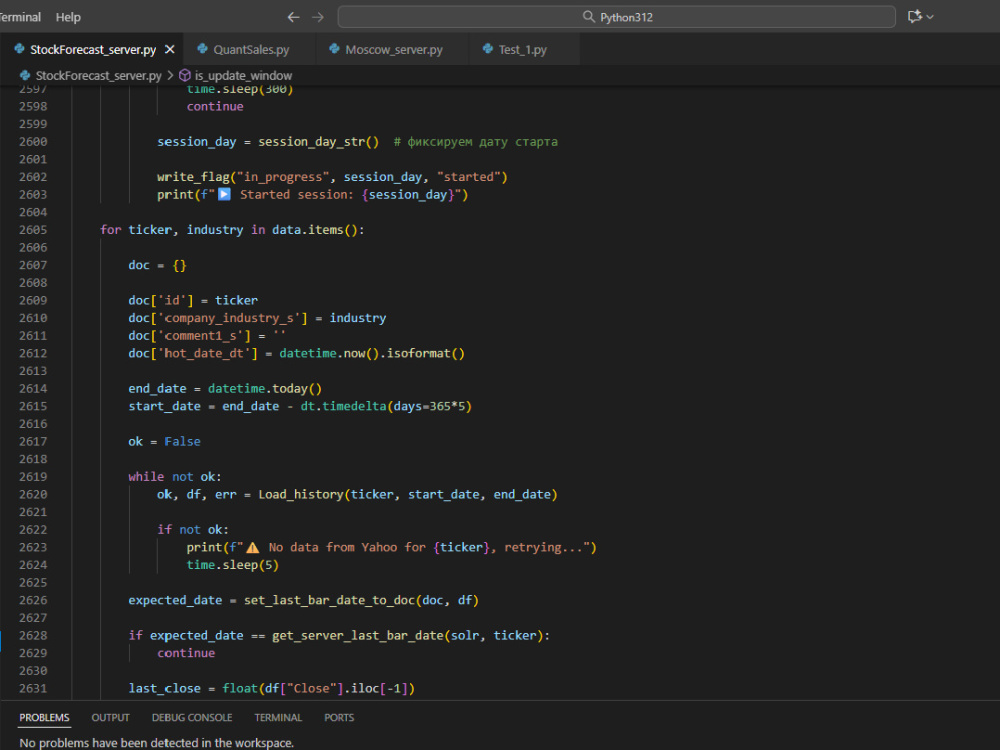Click the doc['comment1_s'] assignment
Screen dimensions: 1000x750
click(x=207, y=335)
